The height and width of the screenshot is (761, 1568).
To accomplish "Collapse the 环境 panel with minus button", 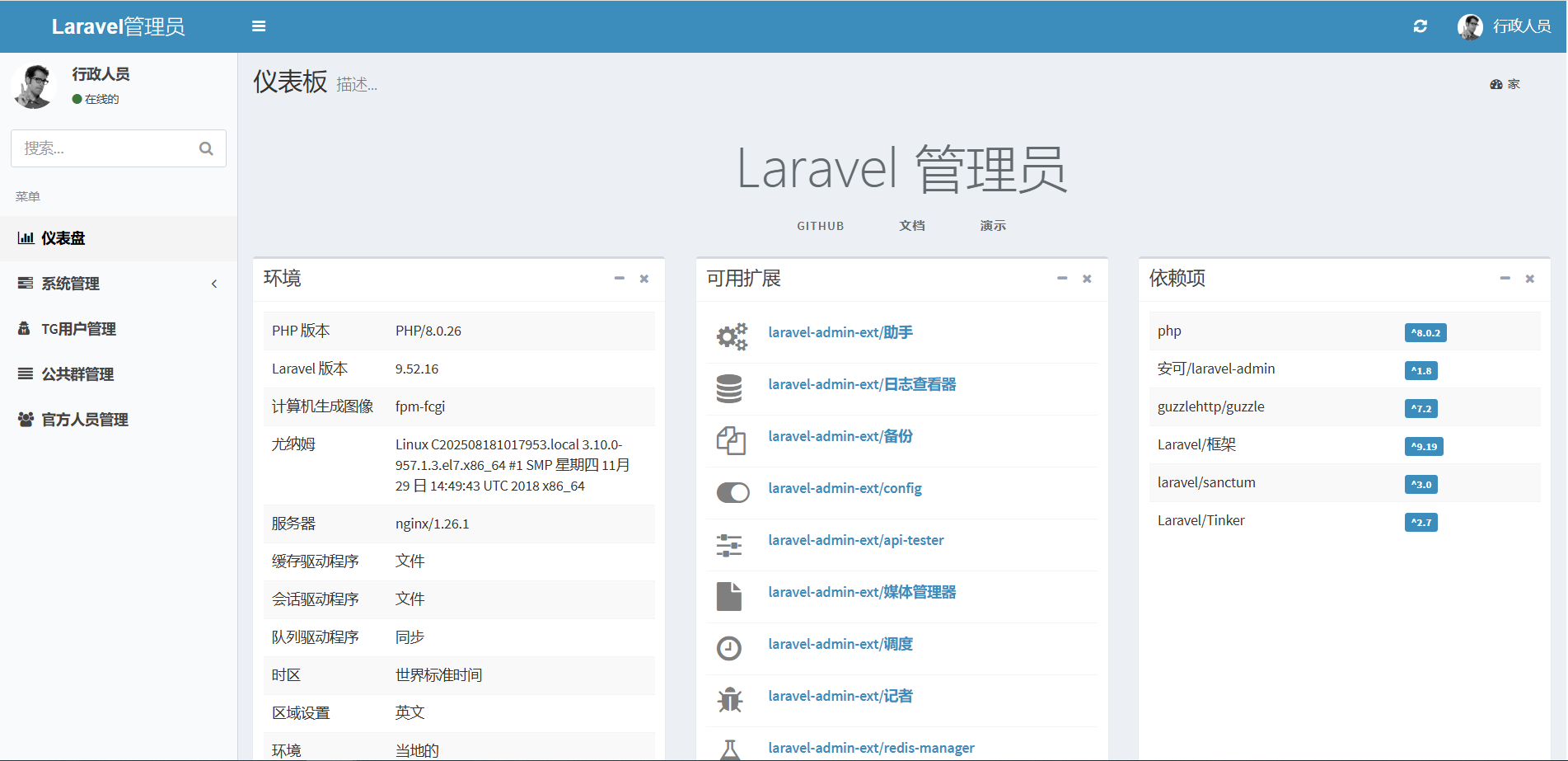I will [x=619, y=279].
